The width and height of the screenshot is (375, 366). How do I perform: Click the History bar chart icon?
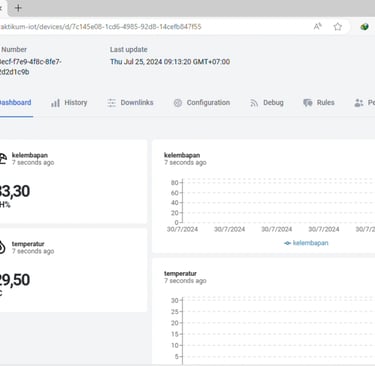coord(55,103)
